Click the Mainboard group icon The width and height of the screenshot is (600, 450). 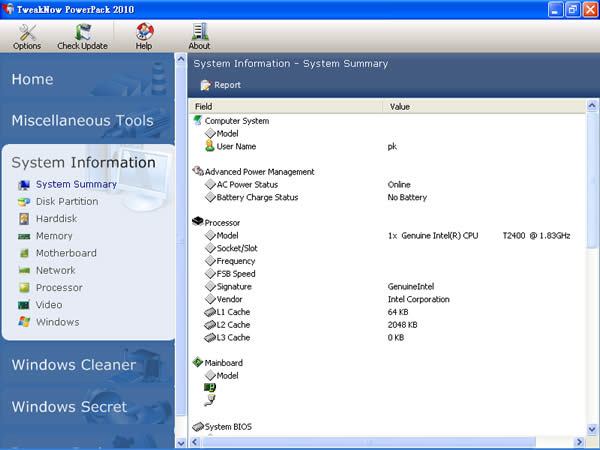coord(198,362)
